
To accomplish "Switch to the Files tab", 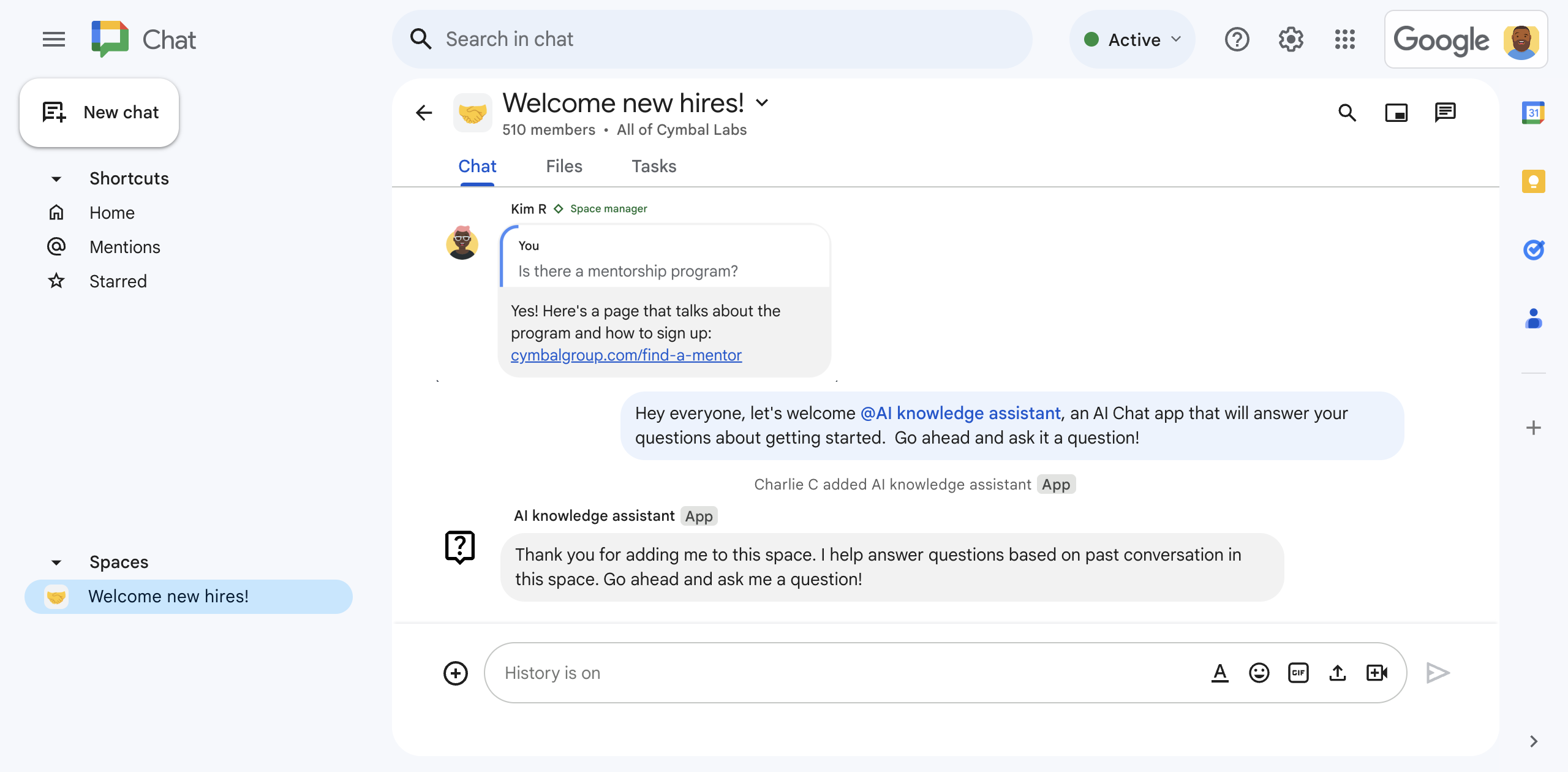I will [x=564, y=166].
